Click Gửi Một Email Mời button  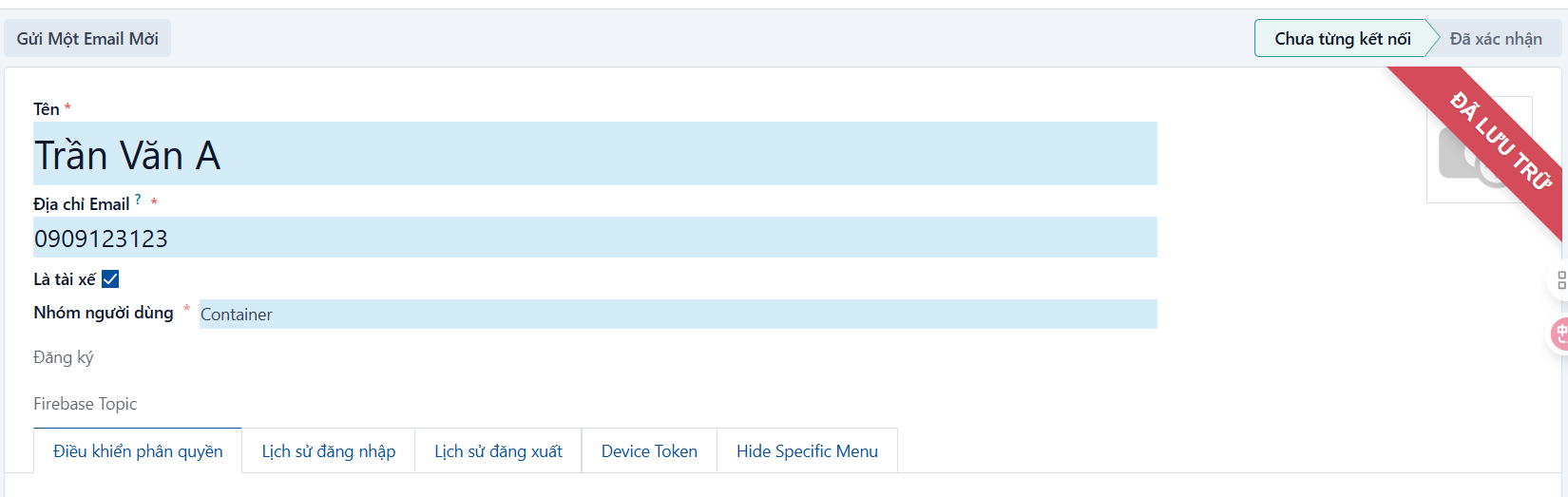[87, 39]
